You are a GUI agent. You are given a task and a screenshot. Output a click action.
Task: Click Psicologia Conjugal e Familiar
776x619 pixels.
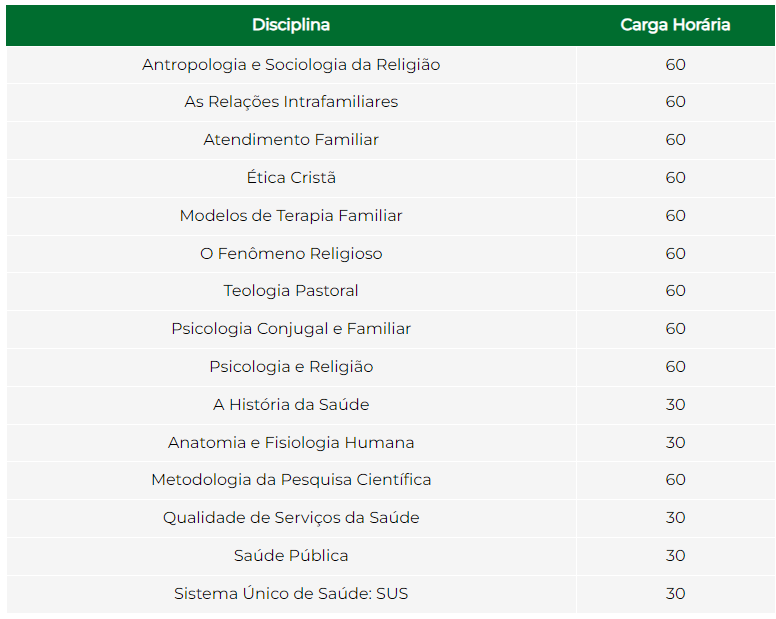coord(291,329)
